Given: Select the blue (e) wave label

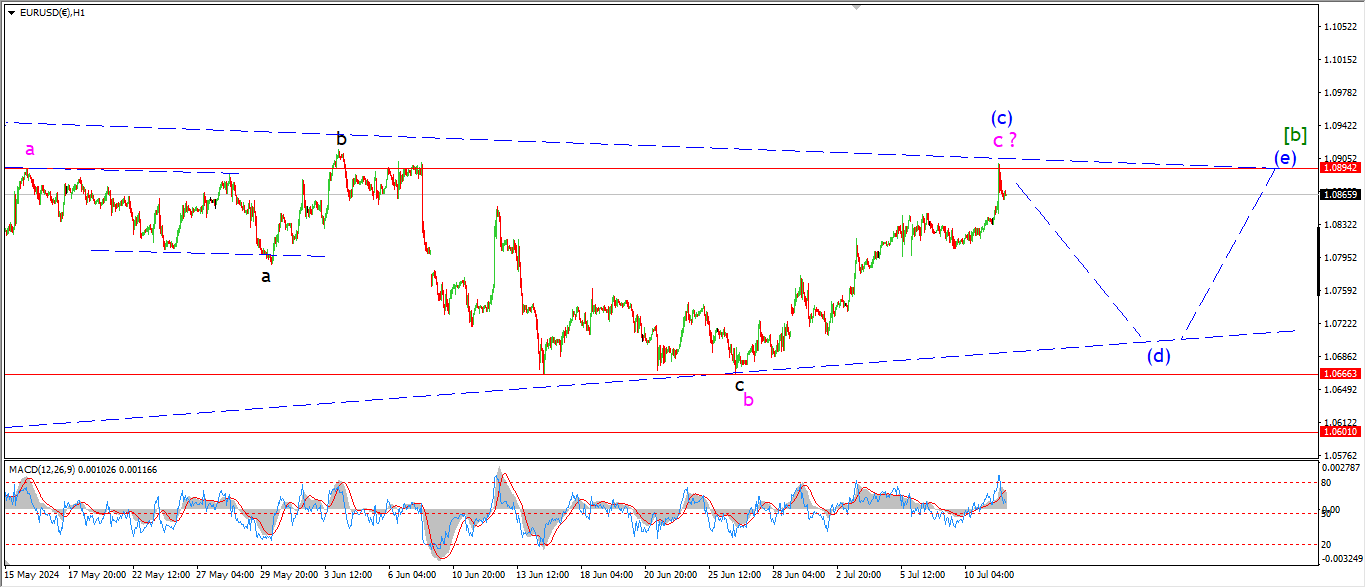Looking at the screenshot, I should tap(1285, 157).
